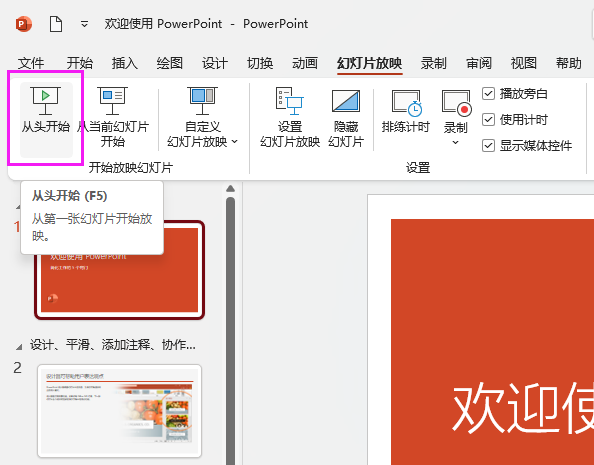Screen dimensions: 594x465
Task: Click the slide thumbnail pane scrollbar
Action: pos(230,330)
